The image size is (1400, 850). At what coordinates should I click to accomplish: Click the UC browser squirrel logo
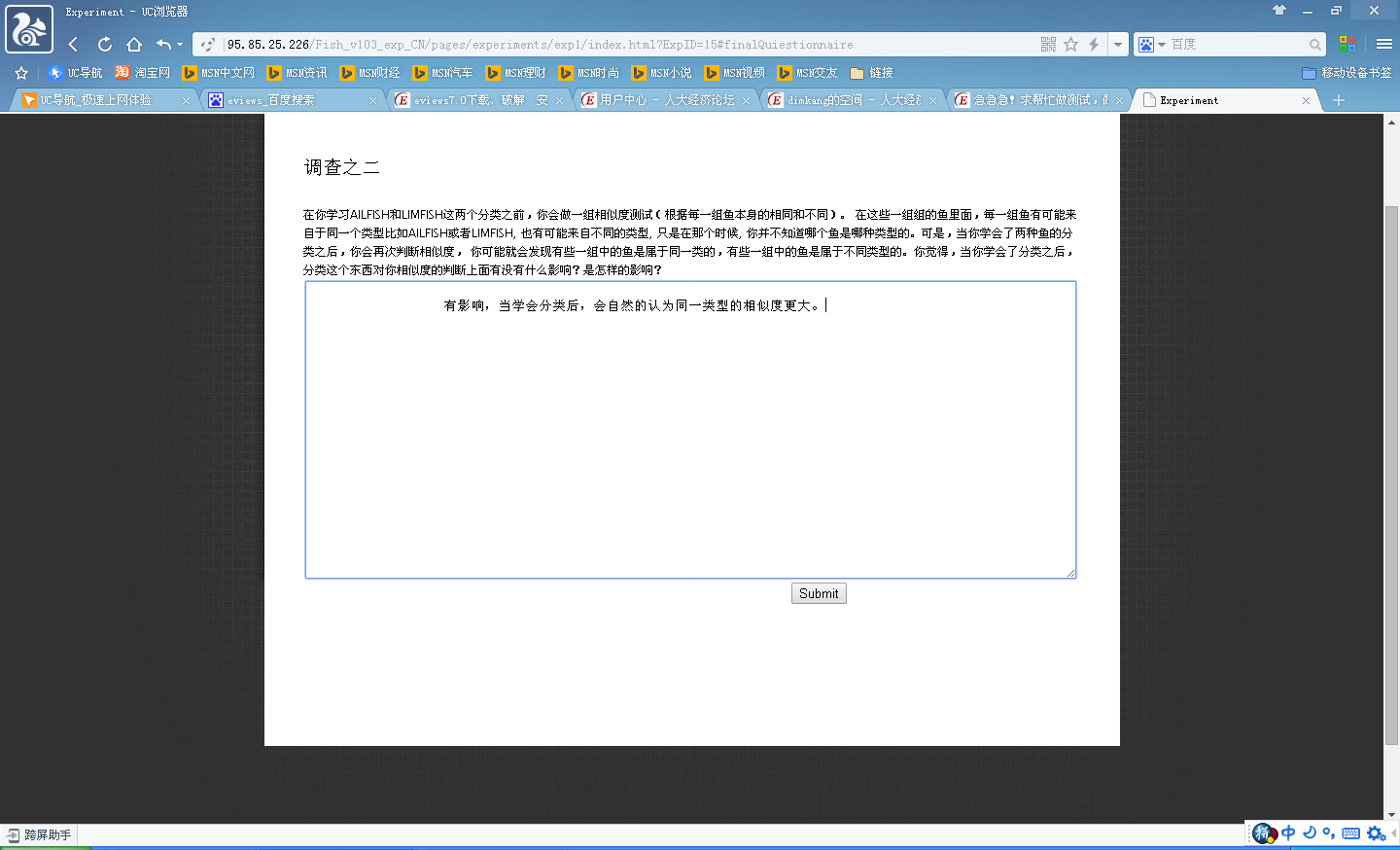click(x=29, y=29)
